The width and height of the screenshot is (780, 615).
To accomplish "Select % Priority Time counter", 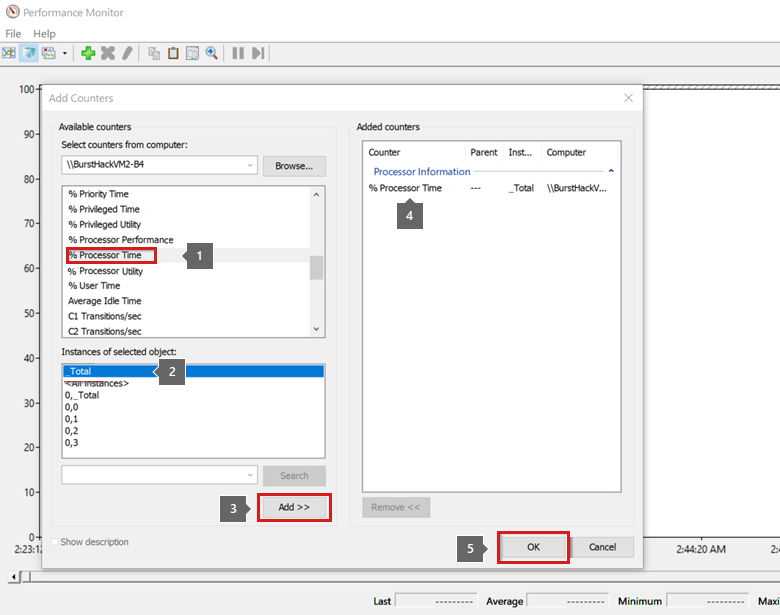I will click(x=98, y=194).
